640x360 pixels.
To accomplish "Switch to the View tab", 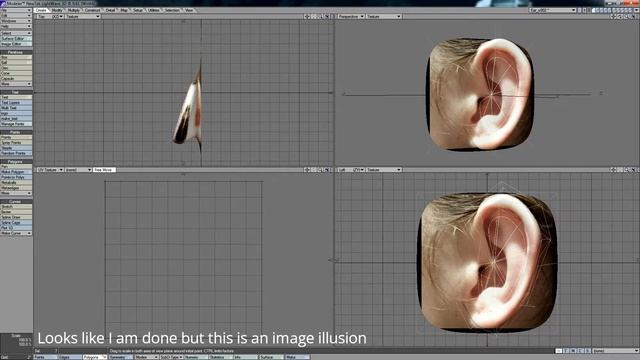I will [x=189, y=10].
